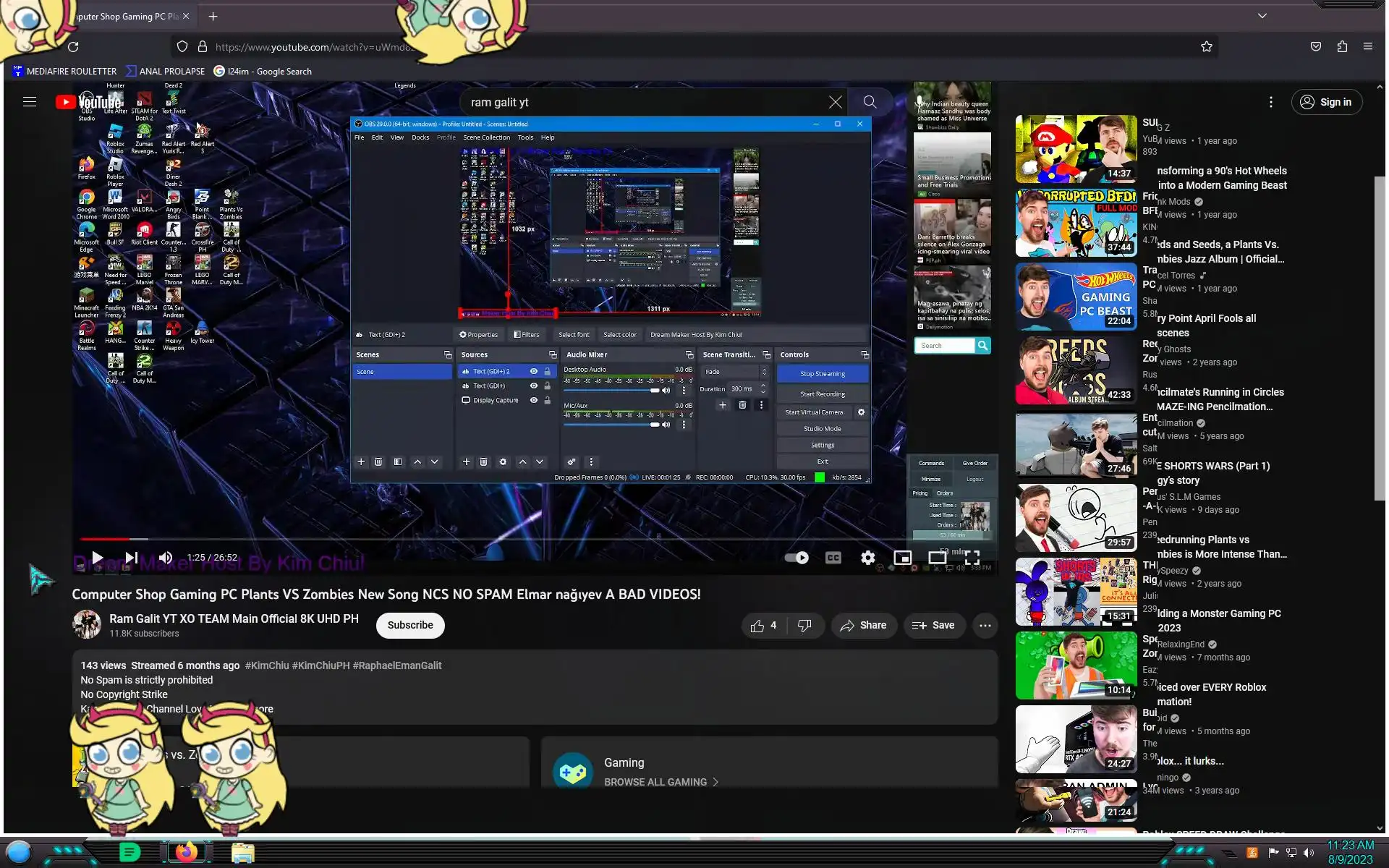This screenshot has width=1389, height=868.
Task: Open the YouTube hamburger guide menu
Action: (x=30, y=102)
